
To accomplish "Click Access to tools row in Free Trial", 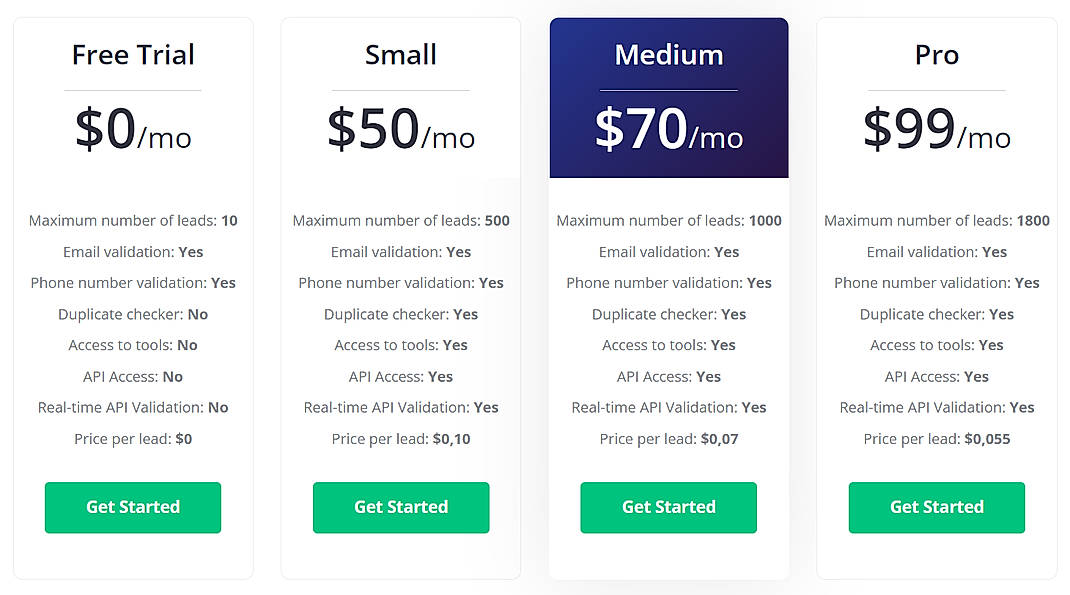I will pos(132,345).
